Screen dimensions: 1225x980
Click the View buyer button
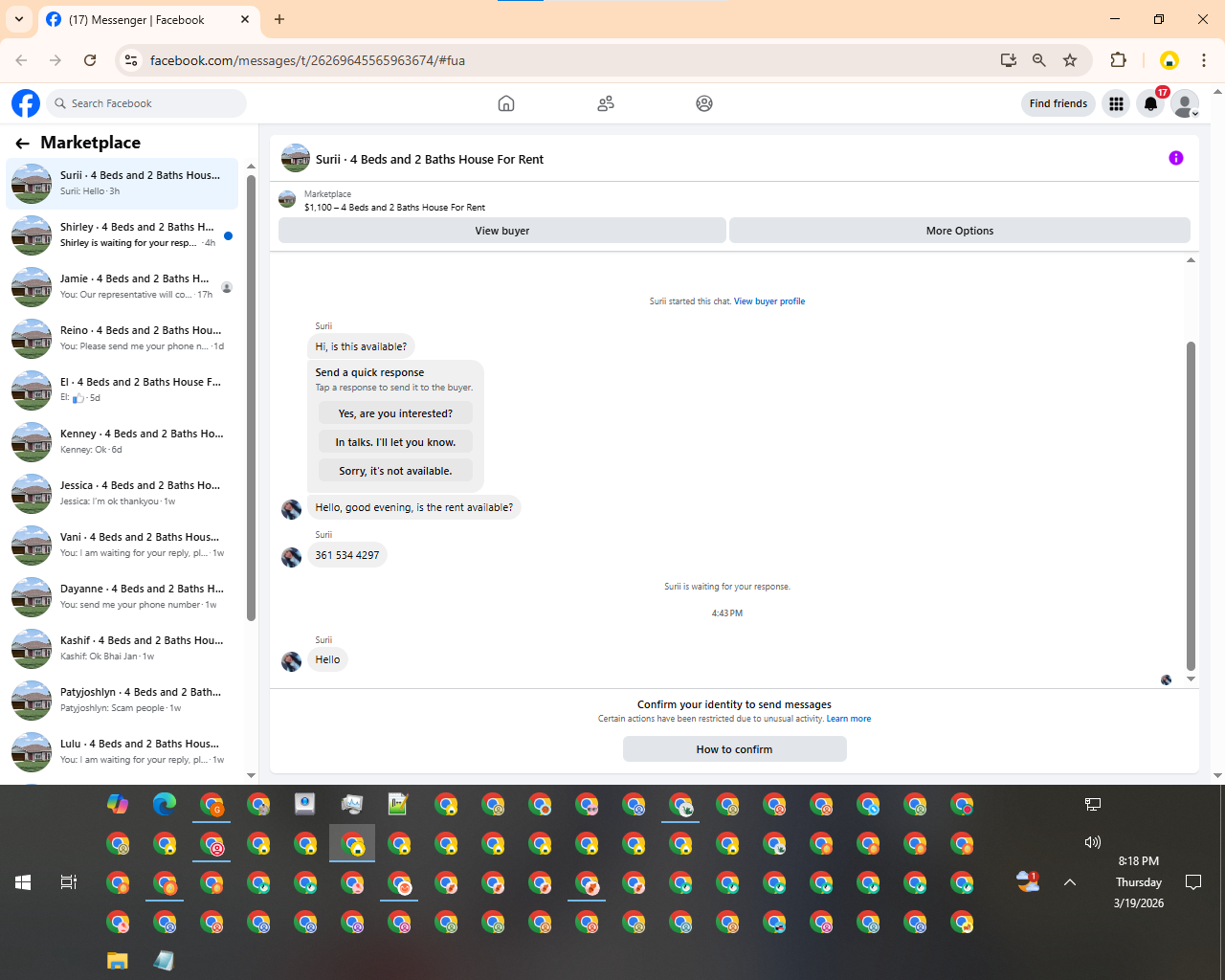502,231
